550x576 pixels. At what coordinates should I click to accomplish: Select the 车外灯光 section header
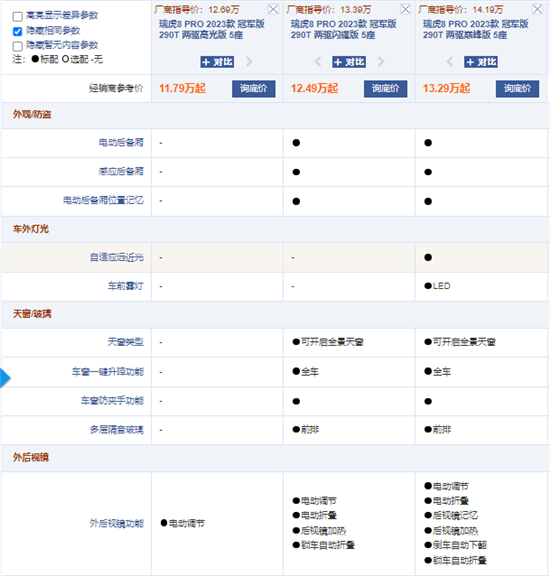pos(31,229)
